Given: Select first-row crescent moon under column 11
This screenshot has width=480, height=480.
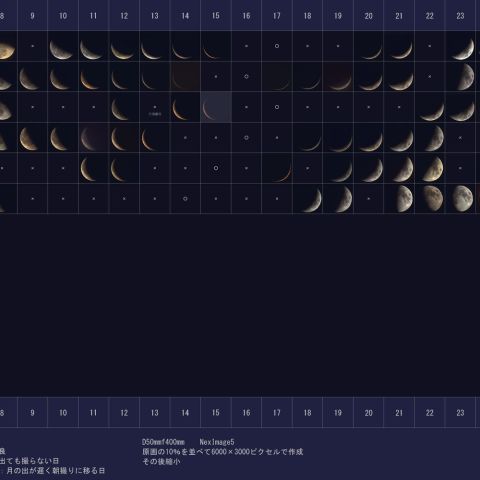Looking at the screenshot, I should pos(90,50).
